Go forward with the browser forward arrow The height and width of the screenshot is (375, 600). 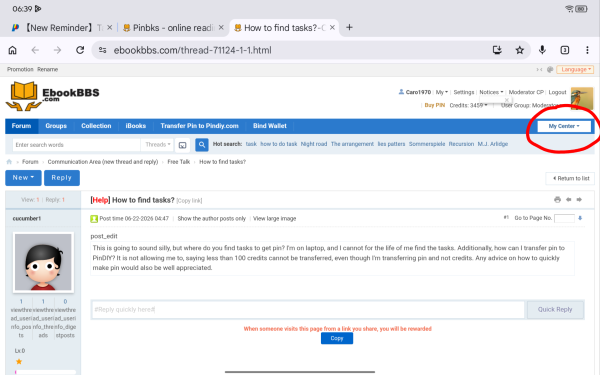[57, 50]
